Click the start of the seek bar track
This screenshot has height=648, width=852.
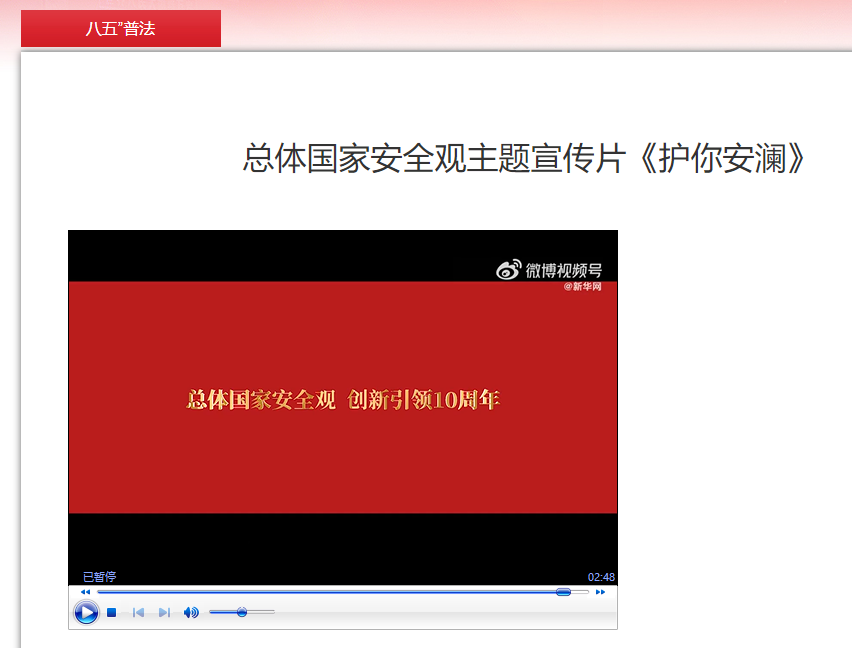point(99,592)
